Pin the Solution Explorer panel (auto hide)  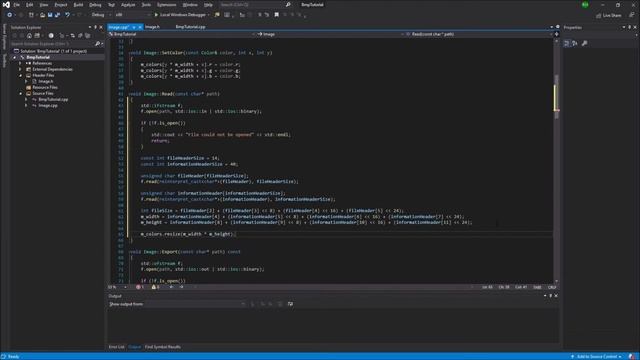(96, 27)
